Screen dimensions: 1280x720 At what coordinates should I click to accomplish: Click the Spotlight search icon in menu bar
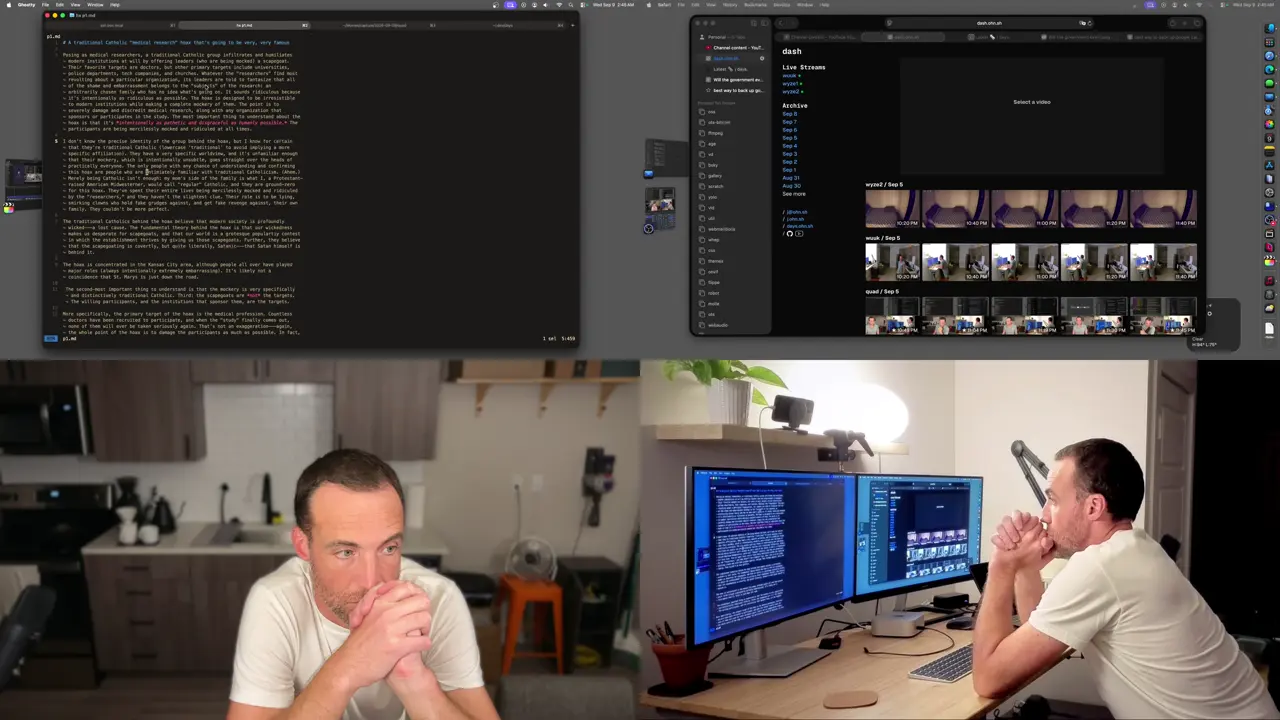(1211, 5)
